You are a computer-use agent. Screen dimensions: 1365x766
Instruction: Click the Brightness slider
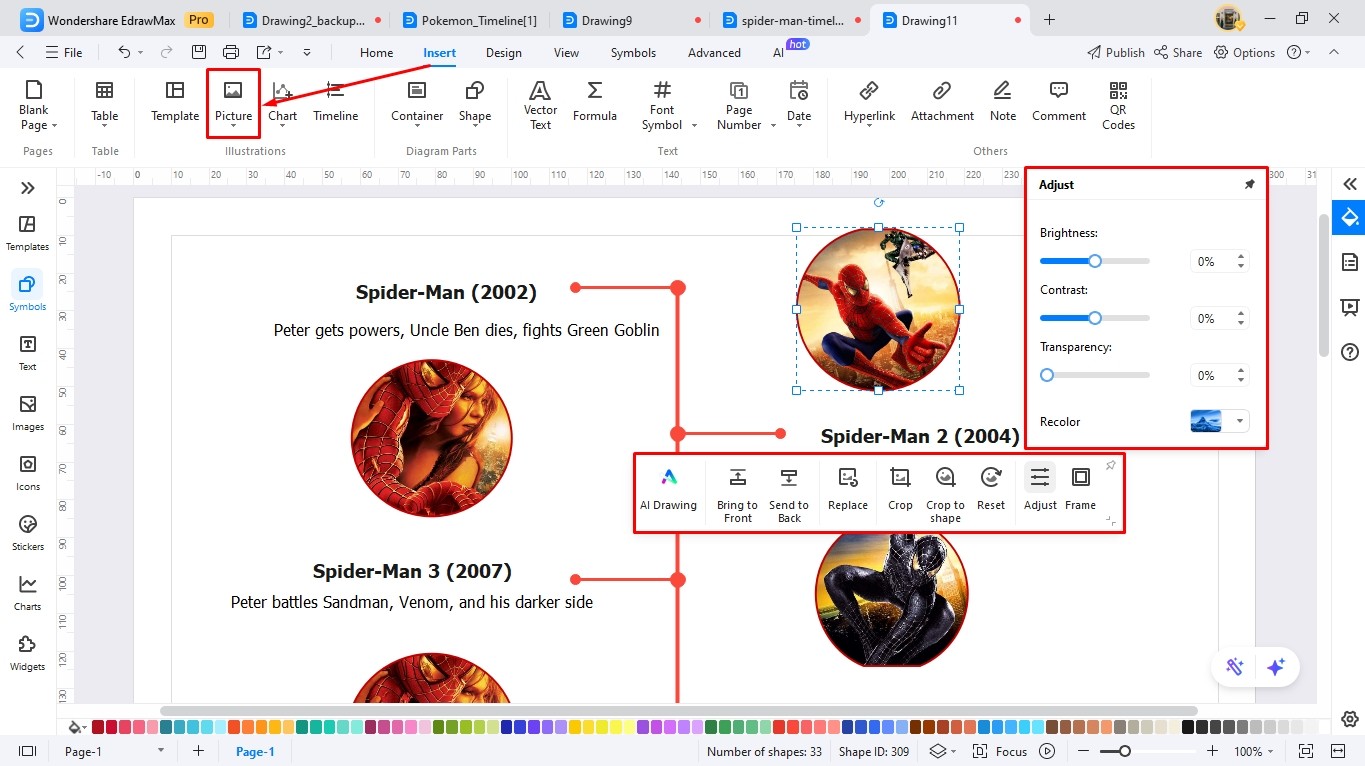tap(1095, 261)
